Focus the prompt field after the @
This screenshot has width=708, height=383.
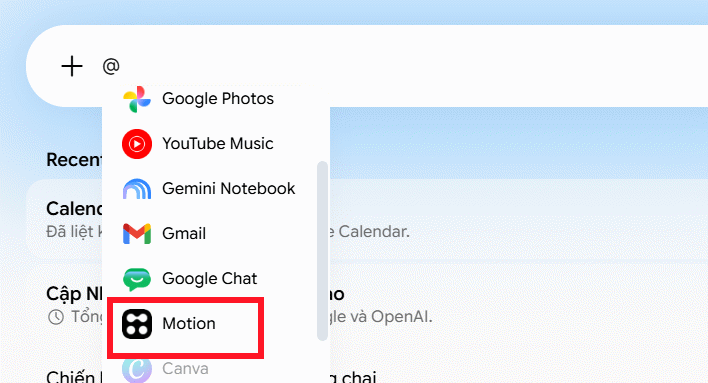[406, 66]
